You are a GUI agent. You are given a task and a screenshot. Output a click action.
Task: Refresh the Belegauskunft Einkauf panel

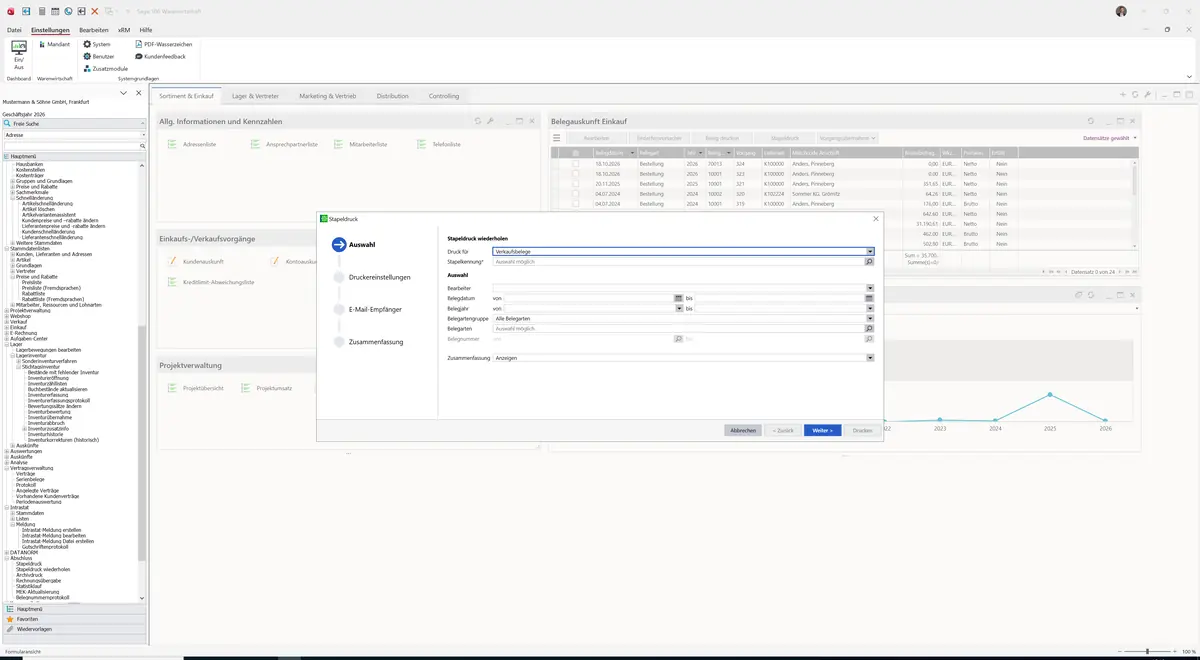1090,121
